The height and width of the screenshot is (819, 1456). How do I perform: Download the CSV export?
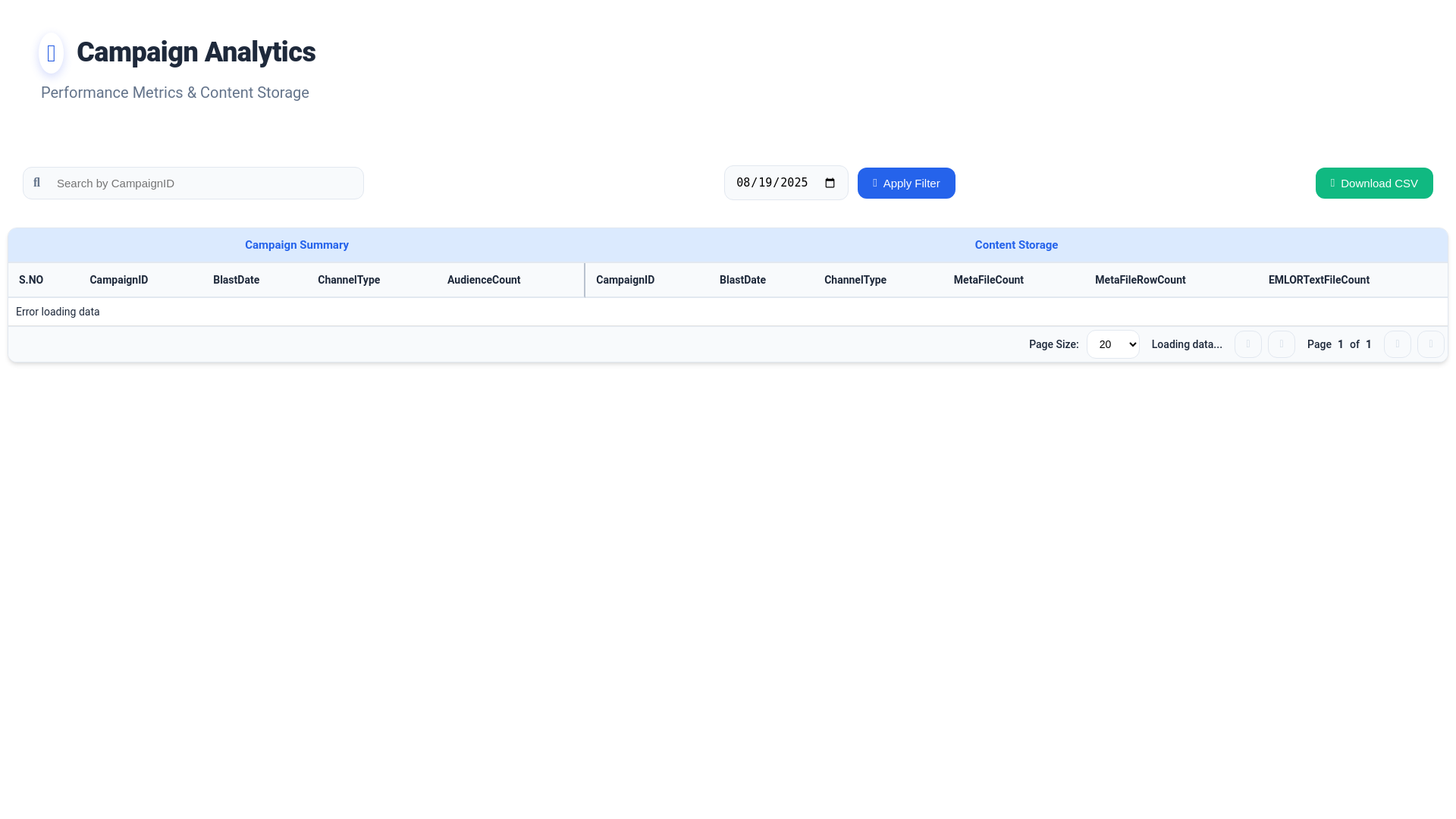click(1374, 183)
